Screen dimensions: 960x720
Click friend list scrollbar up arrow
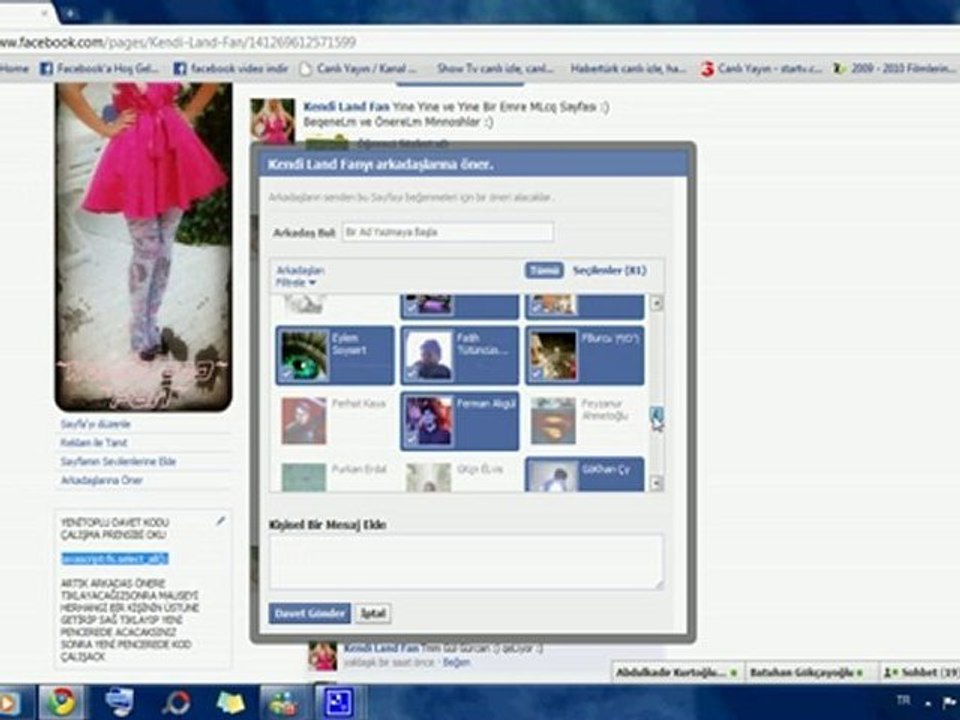(656, 302)
